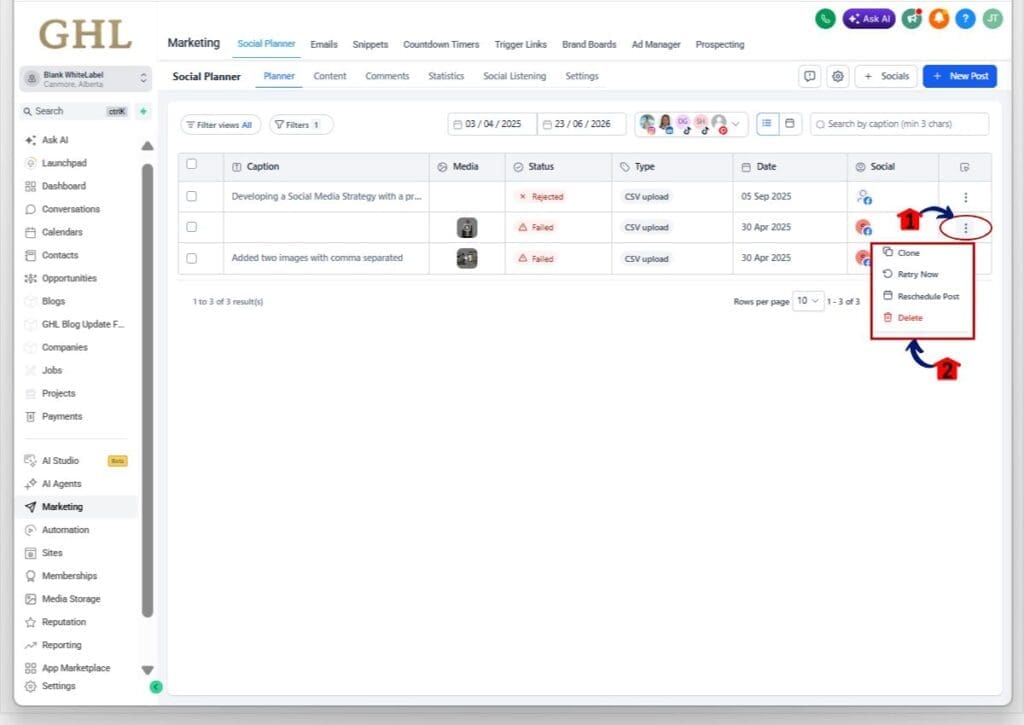This screenshot has width=1024, height=725.
Task: Click sidebar scroll down arrow
Action: tap(148, 670)
